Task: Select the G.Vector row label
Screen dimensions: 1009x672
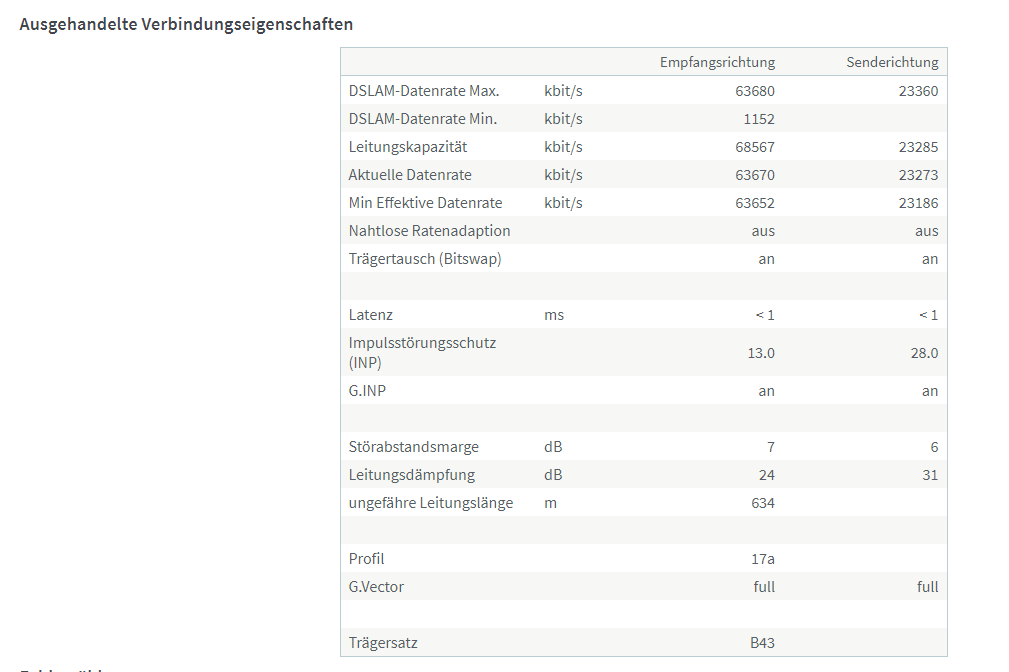Action: [376, 587]
